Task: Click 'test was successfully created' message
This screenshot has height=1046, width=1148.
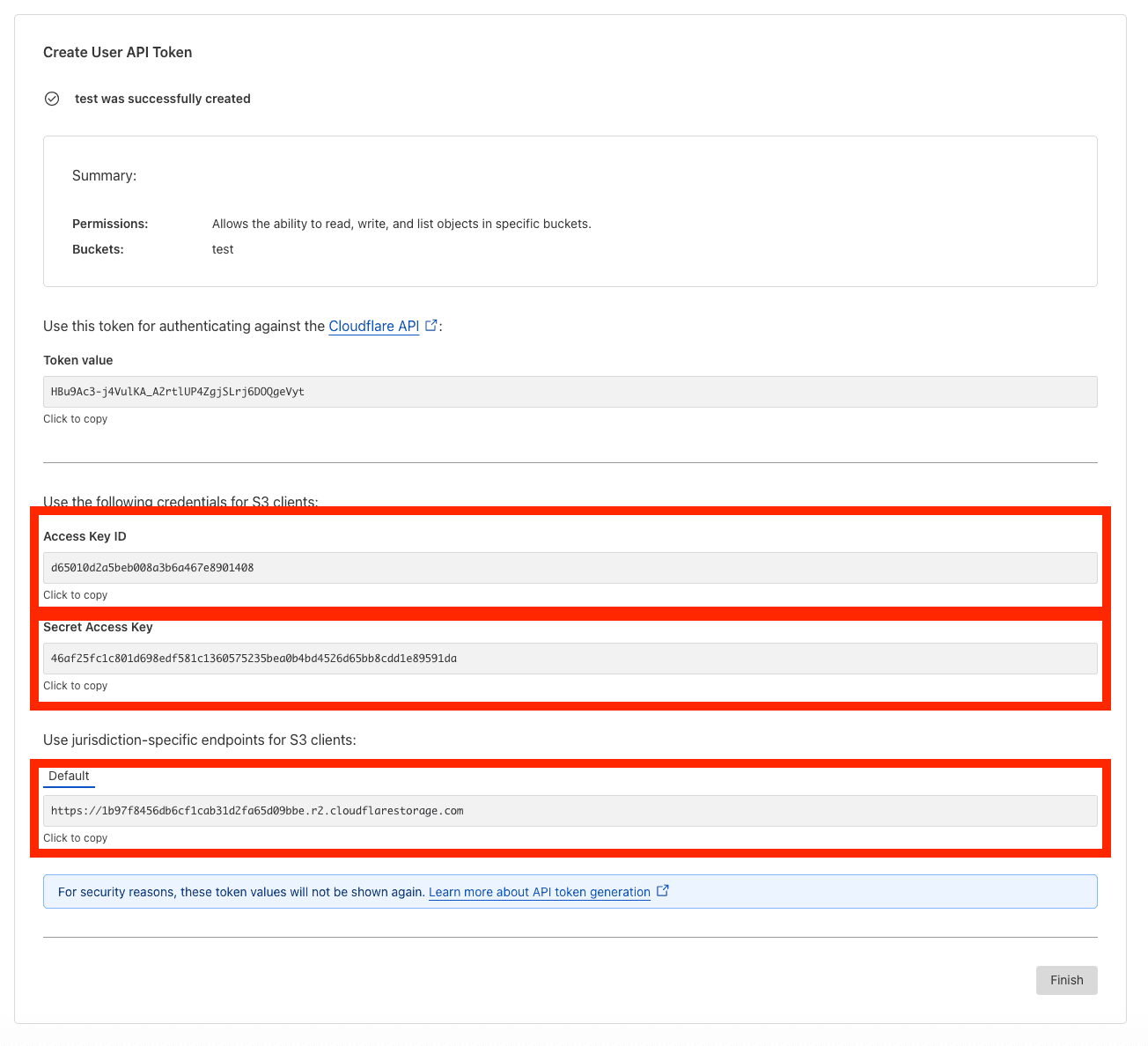Action: click(163, 99)
